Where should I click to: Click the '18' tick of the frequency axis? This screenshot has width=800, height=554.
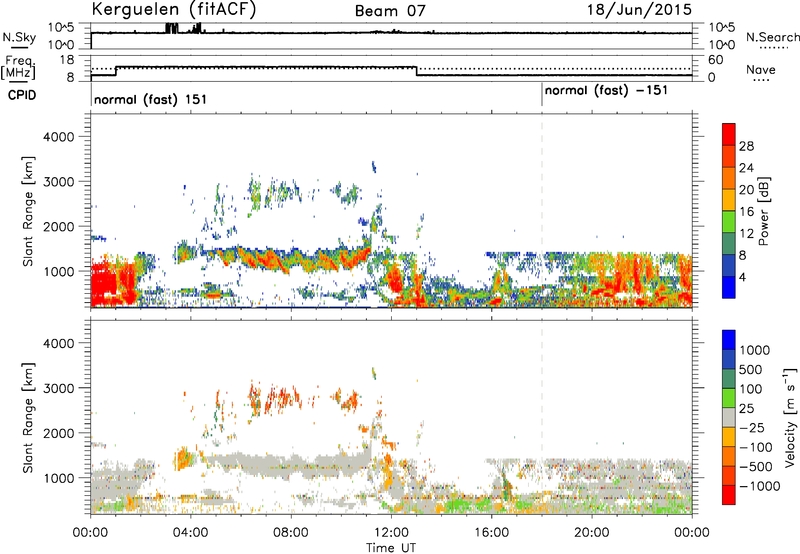coord(67,60)
